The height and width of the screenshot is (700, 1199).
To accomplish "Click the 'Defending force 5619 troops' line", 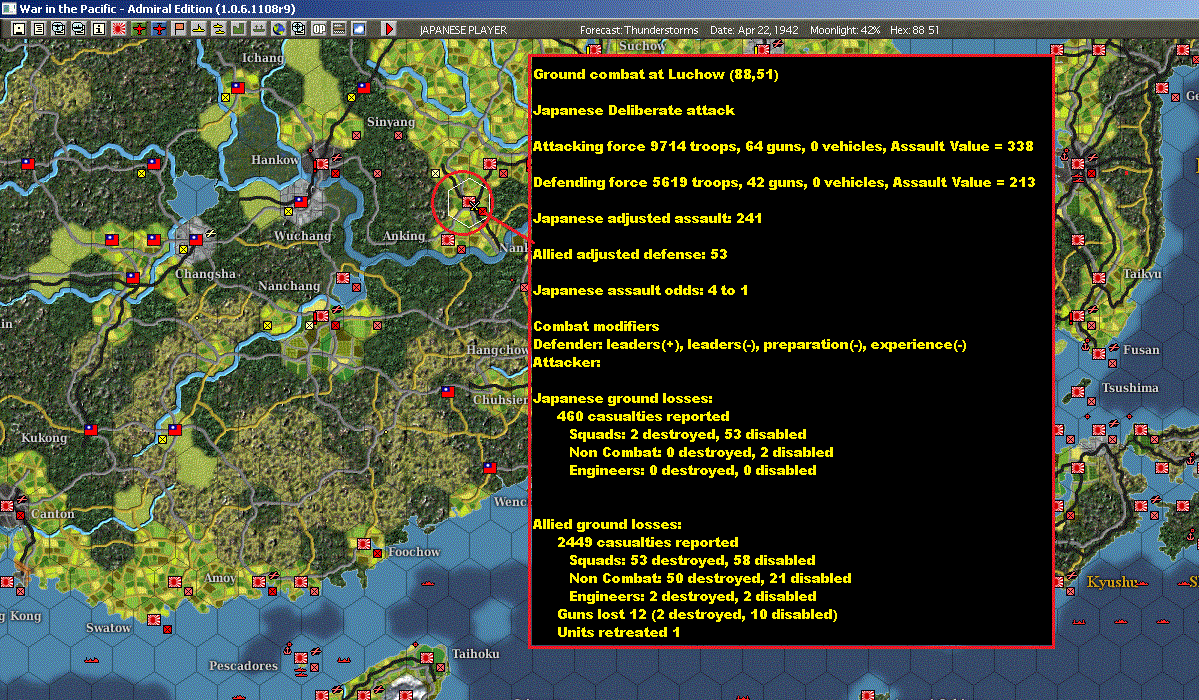I will coord(784,182).
